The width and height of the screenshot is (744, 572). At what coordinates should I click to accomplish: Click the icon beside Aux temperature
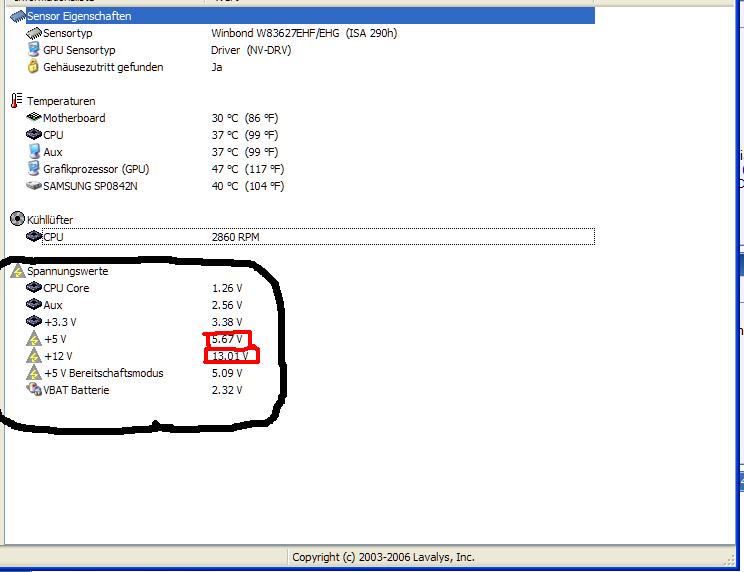34,151
